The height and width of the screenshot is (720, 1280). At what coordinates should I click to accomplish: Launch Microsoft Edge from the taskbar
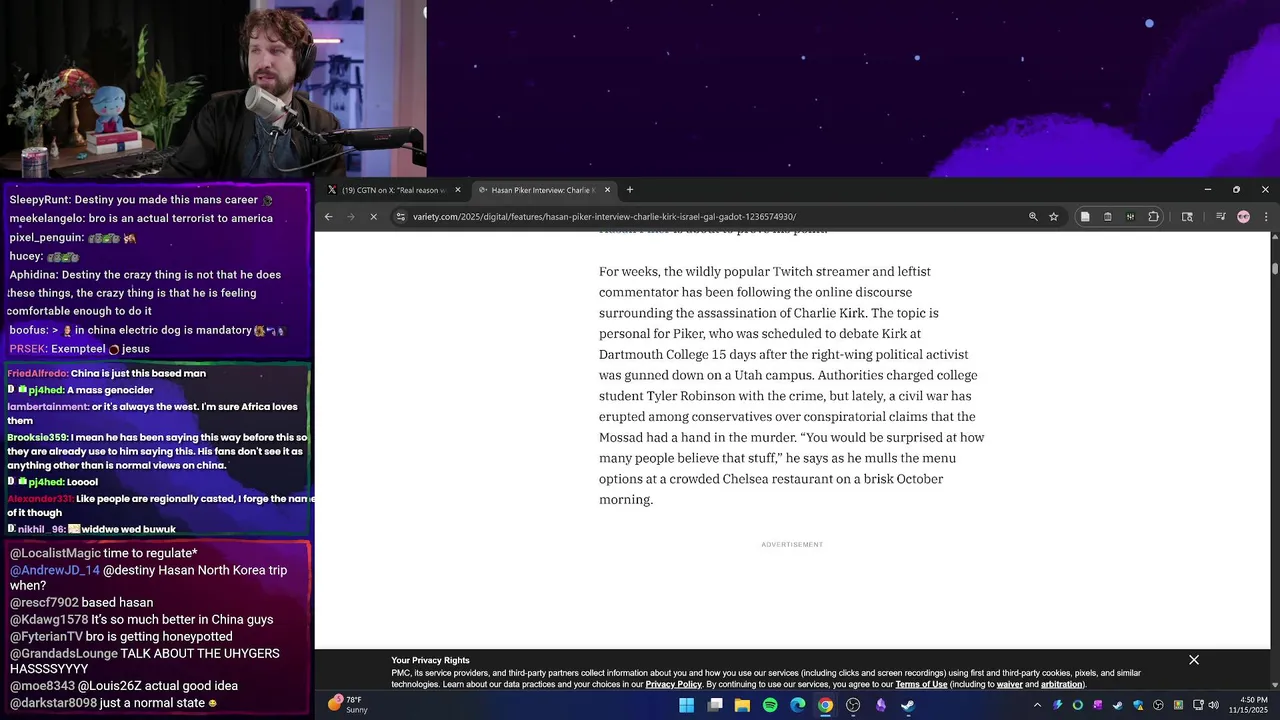click(x=797, y=705)
